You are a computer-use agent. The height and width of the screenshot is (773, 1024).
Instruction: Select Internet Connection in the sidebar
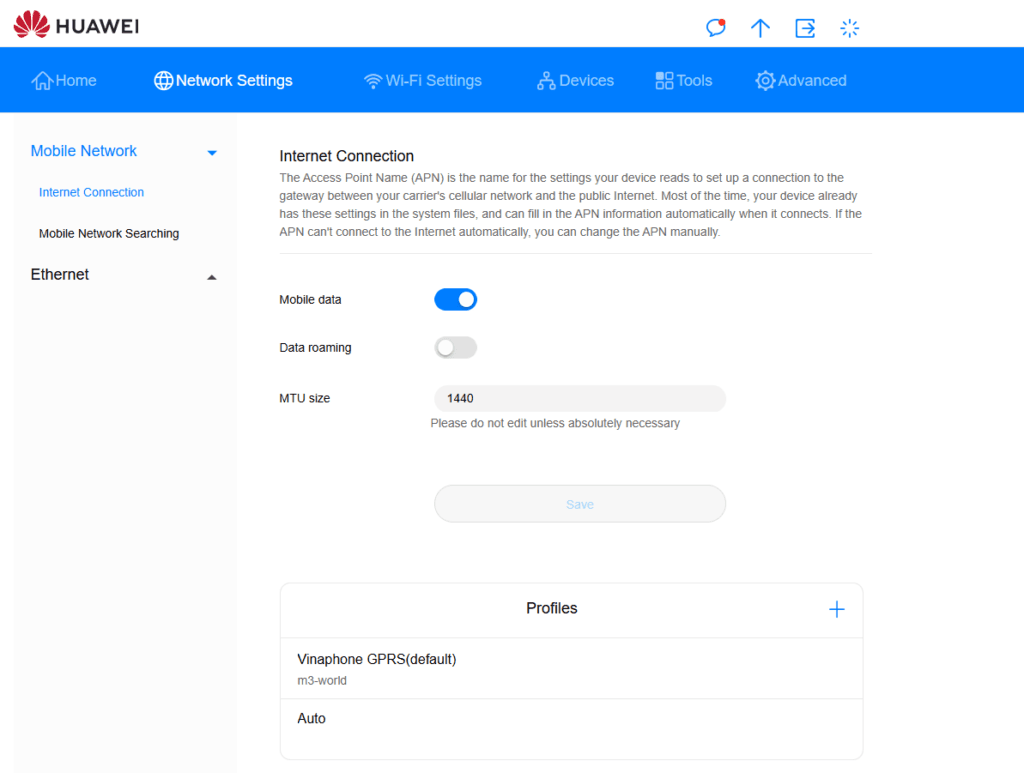(91, 192)
